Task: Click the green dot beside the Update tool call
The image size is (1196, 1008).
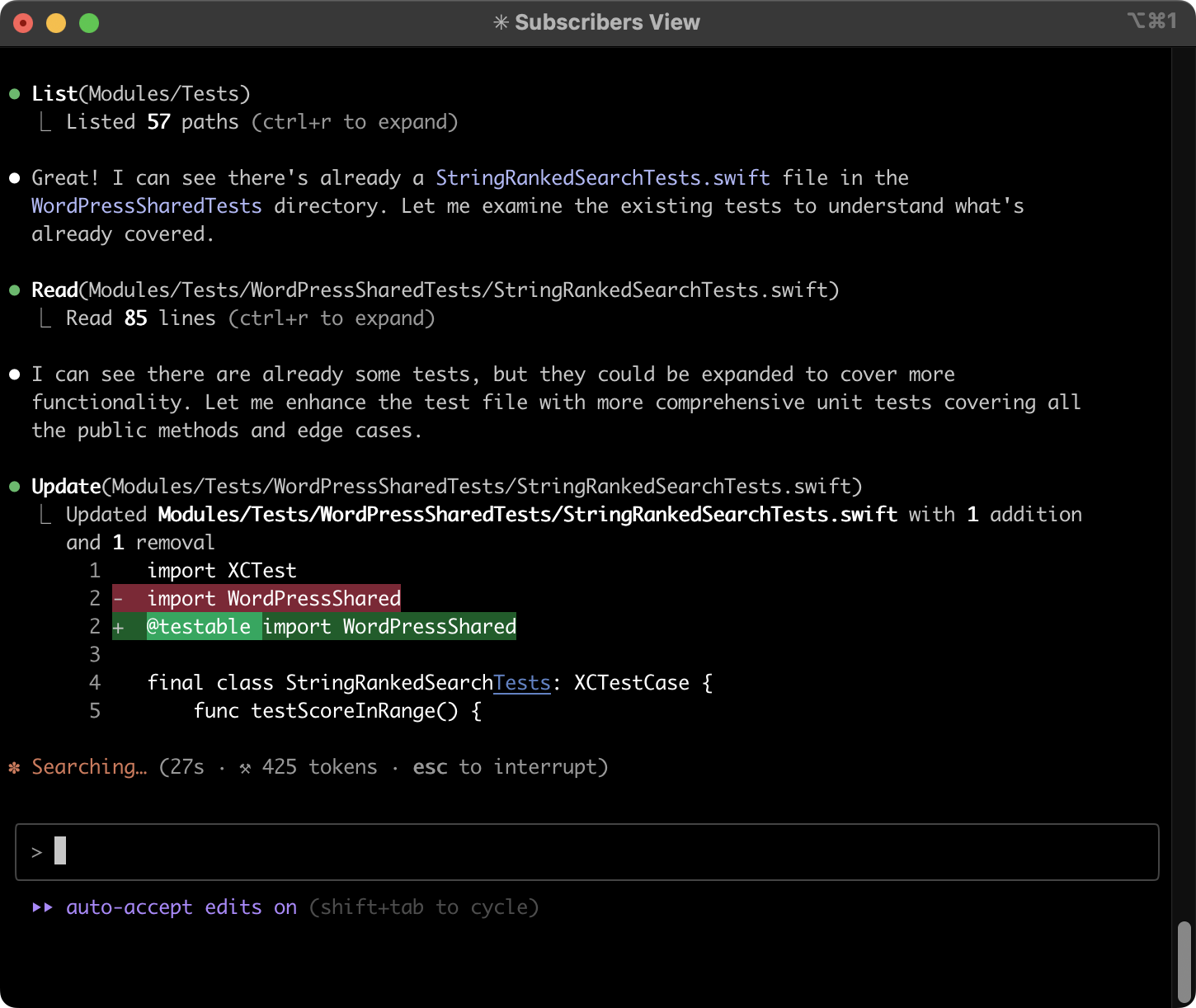Action: [14, 486]
